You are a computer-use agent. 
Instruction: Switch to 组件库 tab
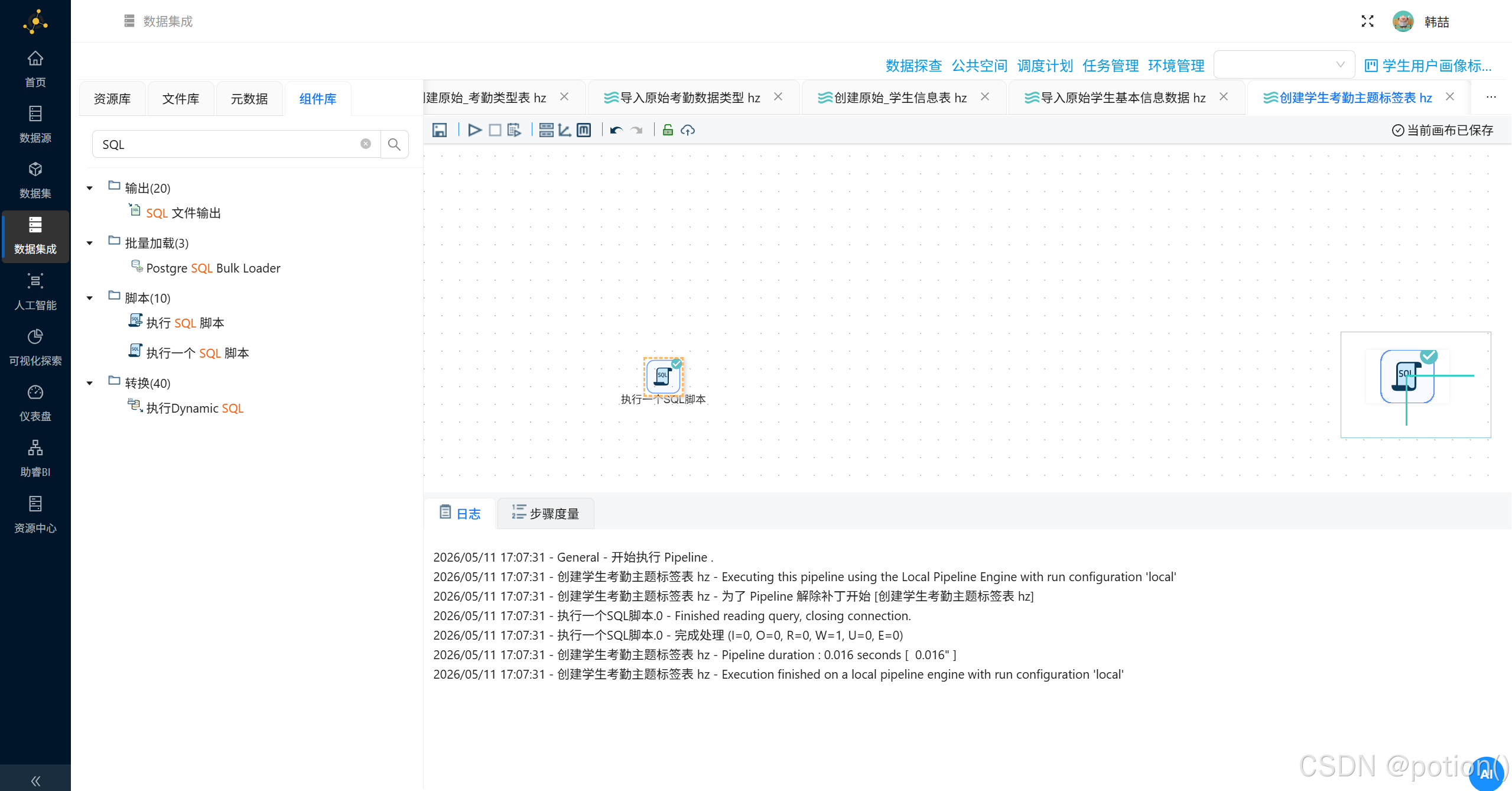[318, 99]
